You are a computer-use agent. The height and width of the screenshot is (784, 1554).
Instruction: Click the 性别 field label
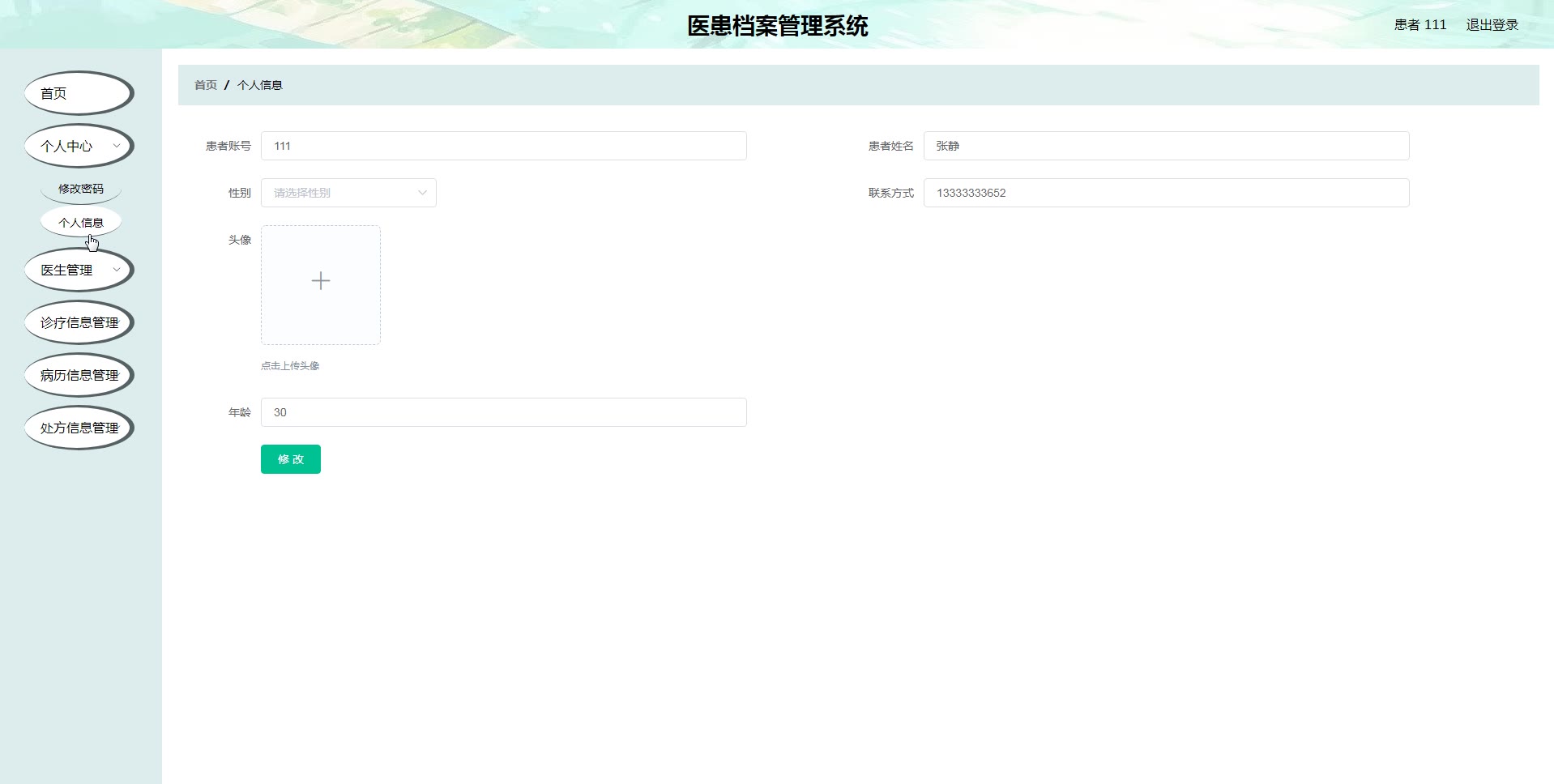tap(240, 193)
